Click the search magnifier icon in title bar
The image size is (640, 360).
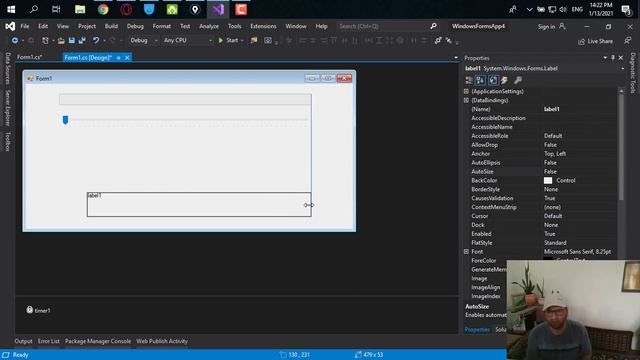pos(433,26)
